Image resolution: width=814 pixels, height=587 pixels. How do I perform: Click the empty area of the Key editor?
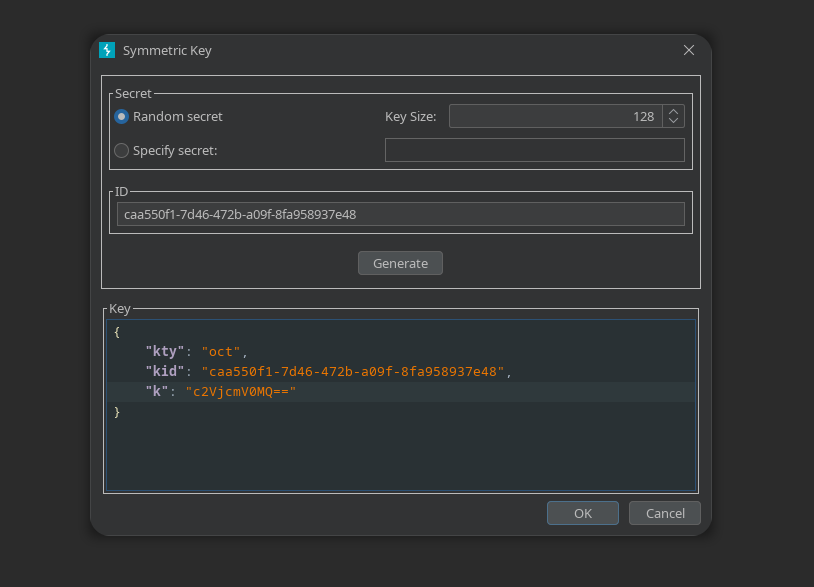[400, 455]
